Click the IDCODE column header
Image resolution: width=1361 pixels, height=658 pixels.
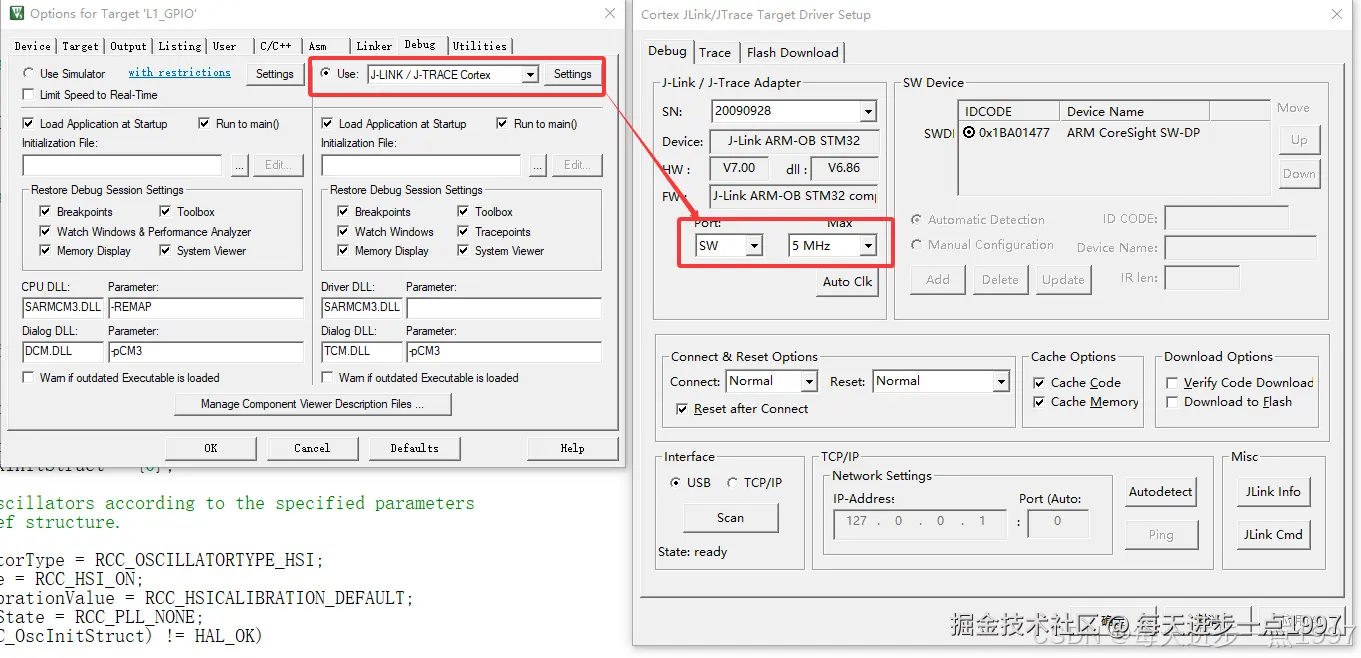tap(1009, 111)
